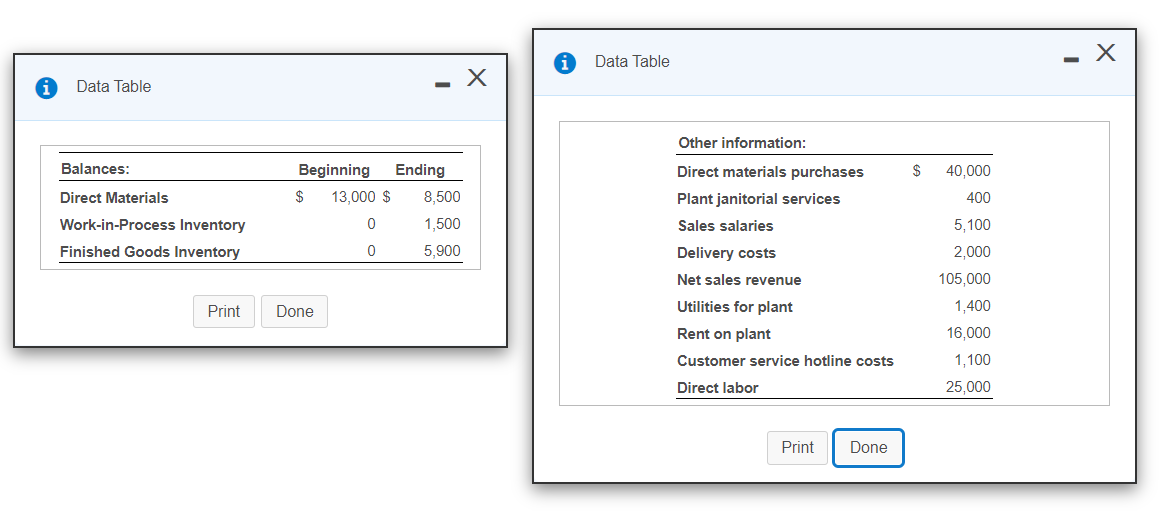This screenshot has height=513, width=1165.
Task: Click the 13,000 beginning direct materials value
Action: (x=354, y=197)
